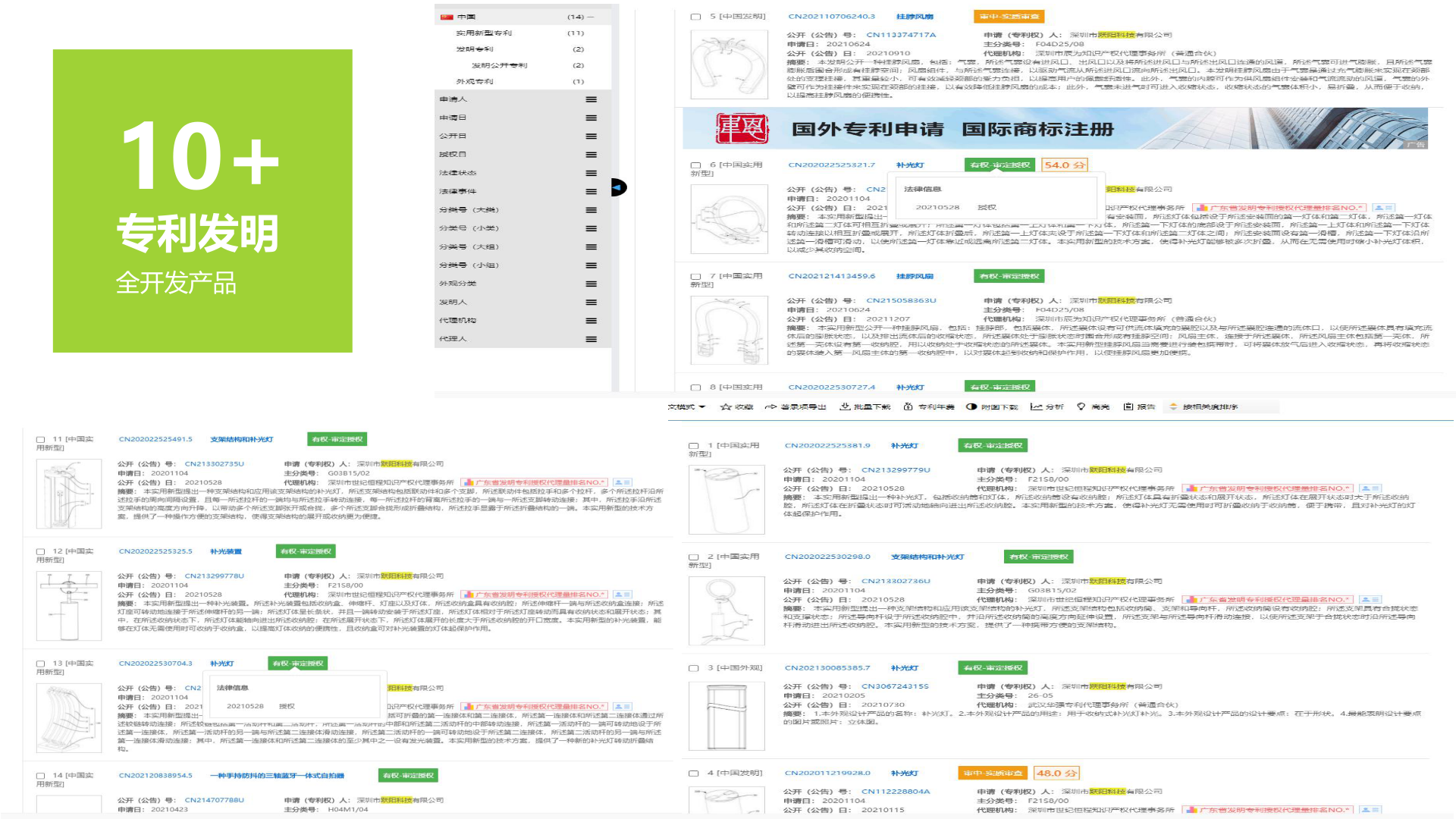Open the 分析 analysis chart tool
1456x819 pixels.
[x=1037, y=407]
